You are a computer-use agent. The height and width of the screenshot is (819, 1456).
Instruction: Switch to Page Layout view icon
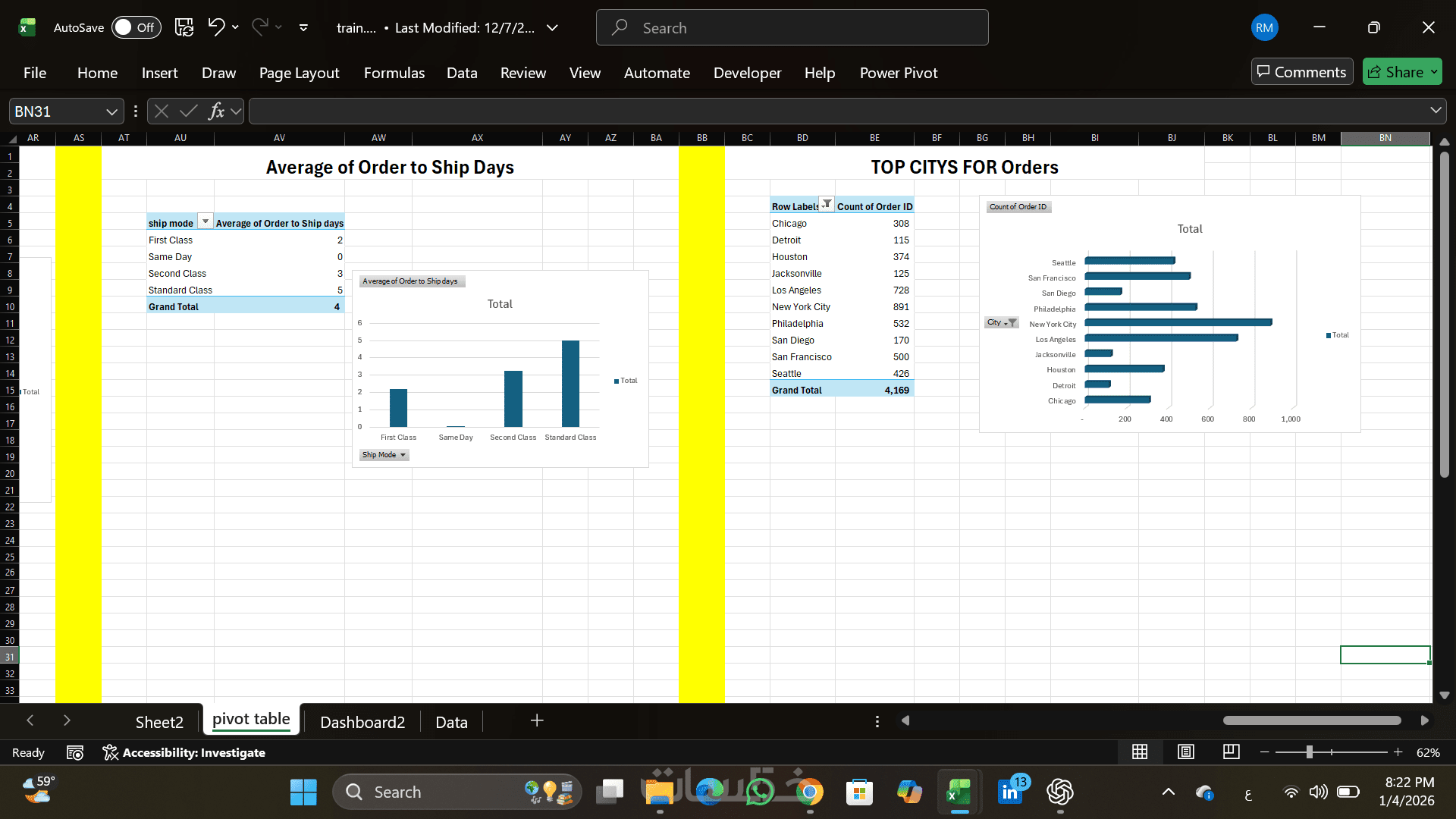(x=1185, y=752)
